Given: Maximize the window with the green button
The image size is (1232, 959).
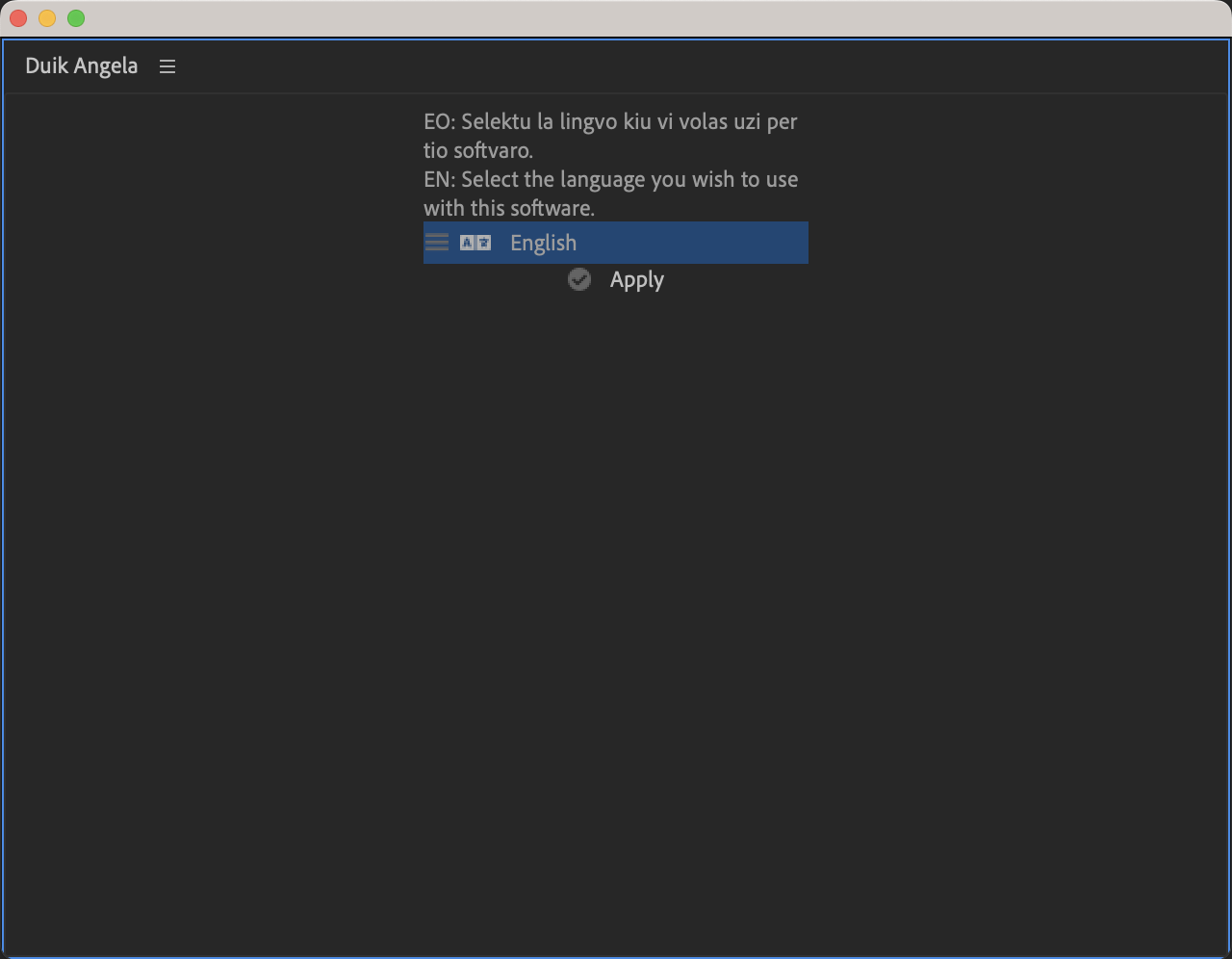Looking at the screenshot, I should tap(76, 18).
